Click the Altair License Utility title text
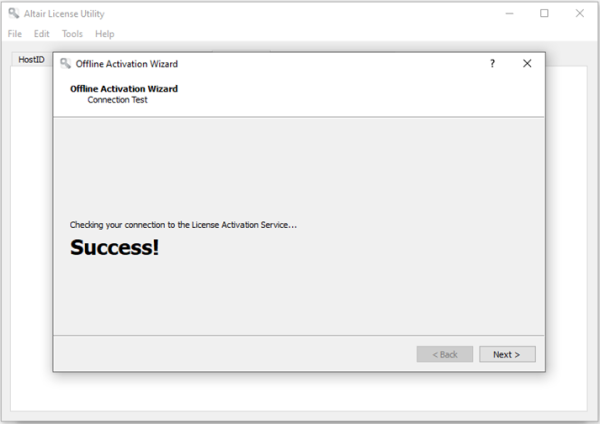This screenshot has height=424, width=600. (x=64, y=14)
